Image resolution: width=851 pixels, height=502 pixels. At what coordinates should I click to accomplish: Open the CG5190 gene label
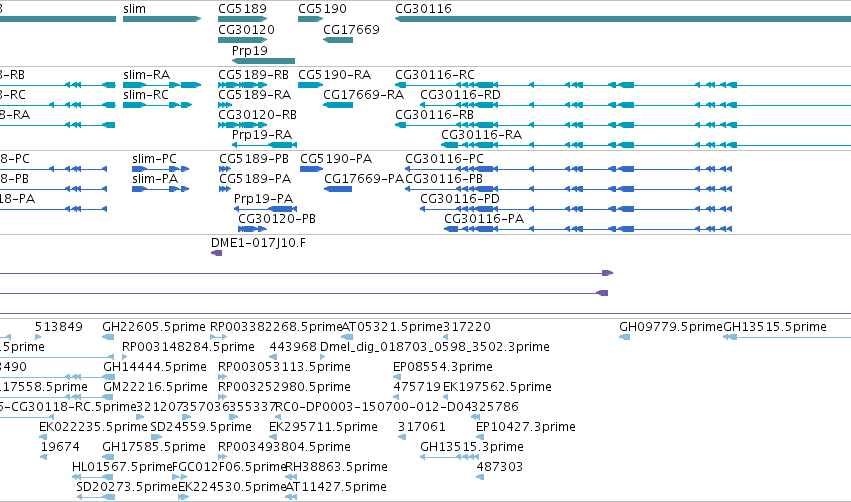point(322,9)
